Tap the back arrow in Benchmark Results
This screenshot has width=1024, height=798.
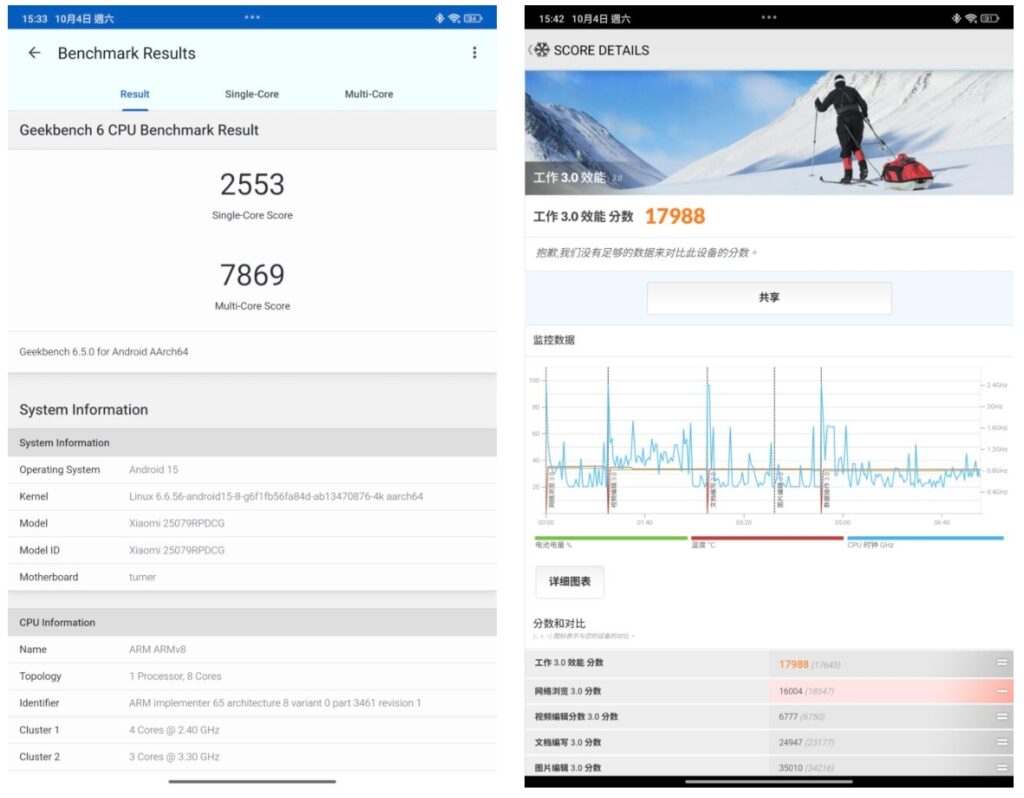pos(34,53)
